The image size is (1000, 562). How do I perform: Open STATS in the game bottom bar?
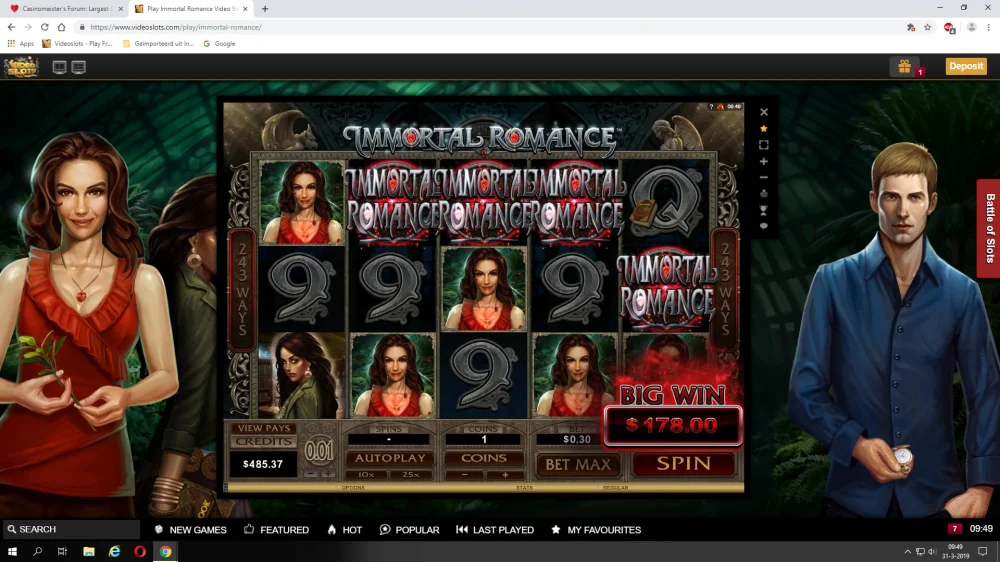coord(524,488)
